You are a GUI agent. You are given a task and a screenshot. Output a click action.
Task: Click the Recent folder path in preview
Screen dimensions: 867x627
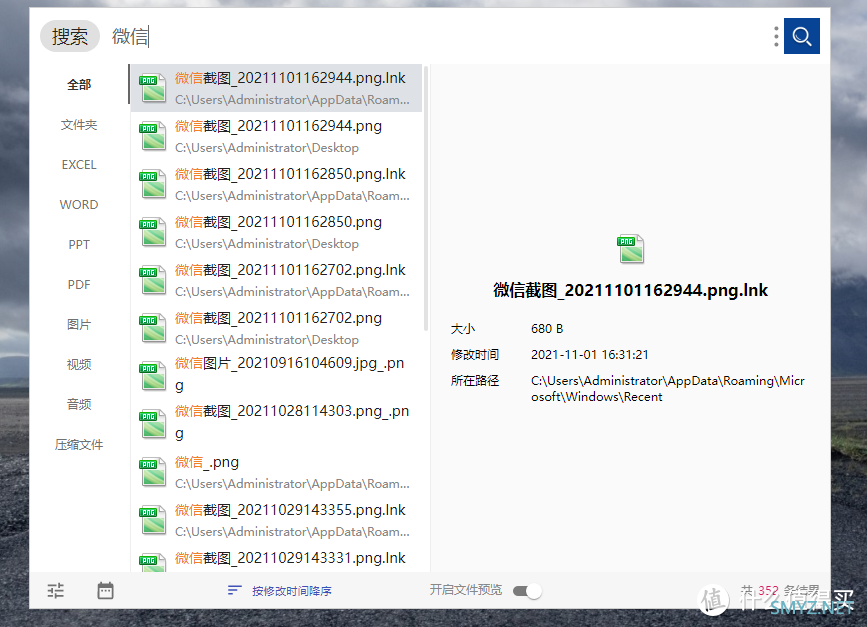point(667,389)
